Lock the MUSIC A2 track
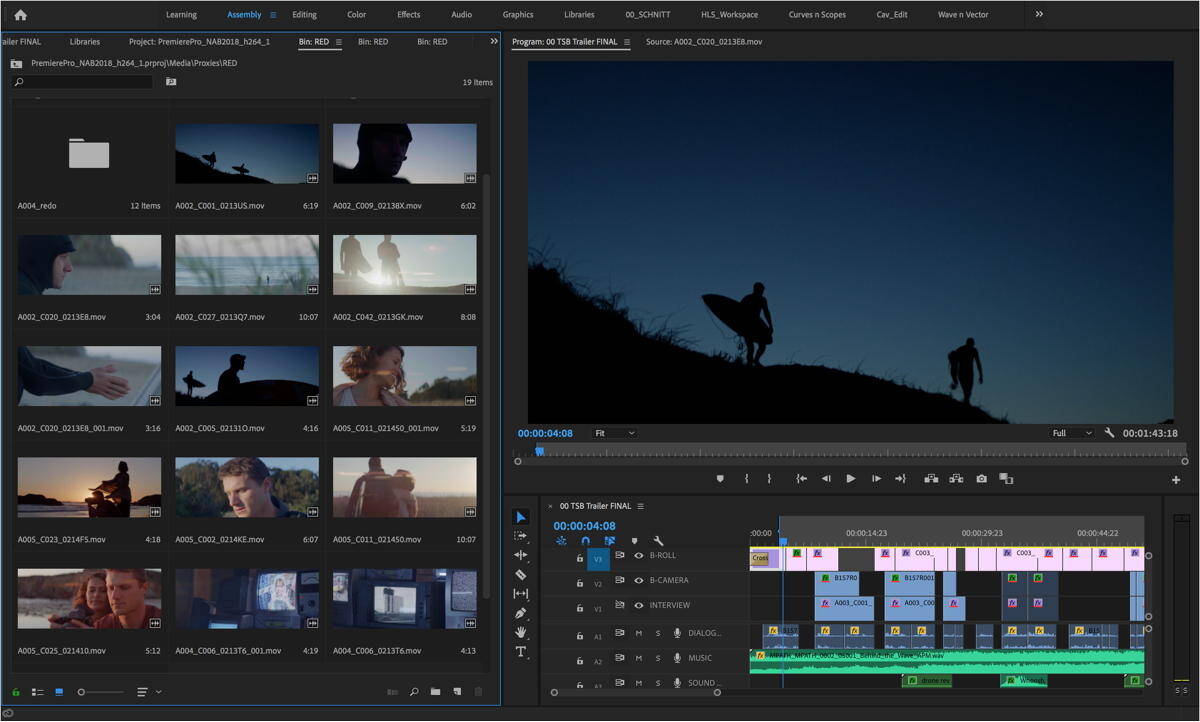The height and width of the screenshot is (722, 1200). pyautogui.click(x=579, y=661)
